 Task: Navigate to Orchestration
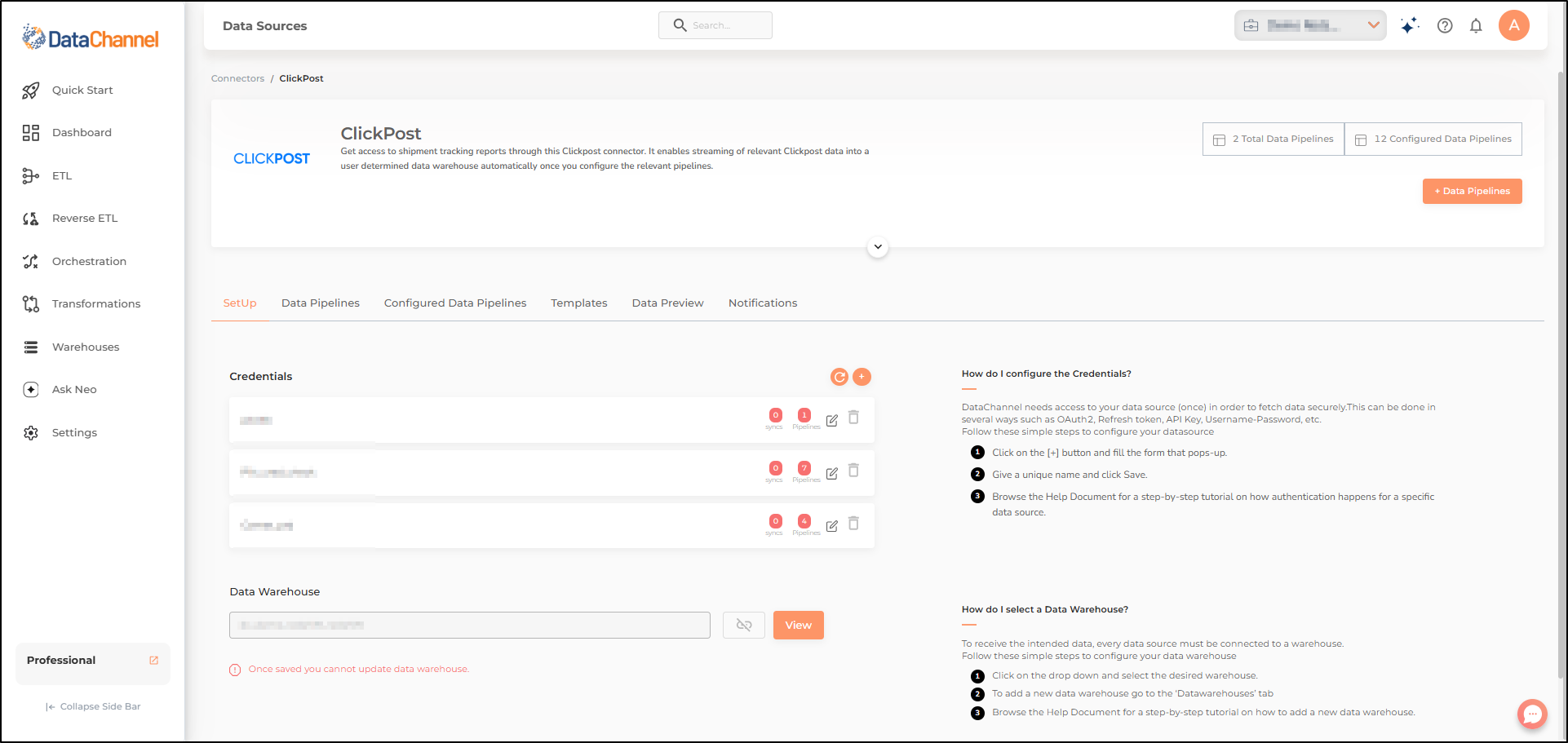[x=88, y=262]
